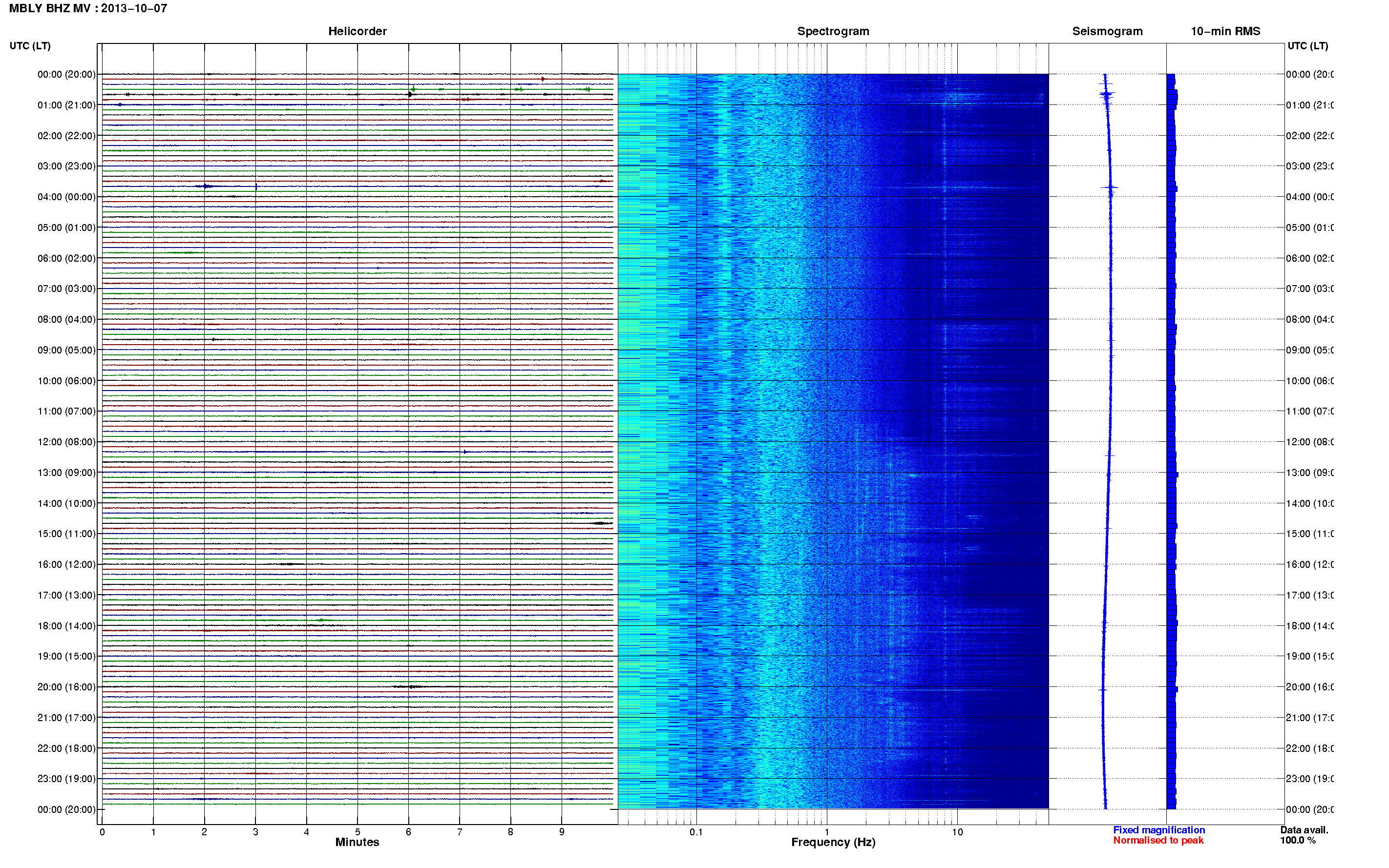
Task: Click the right UTC (LT) axis label
Action: coord(1307,46)
